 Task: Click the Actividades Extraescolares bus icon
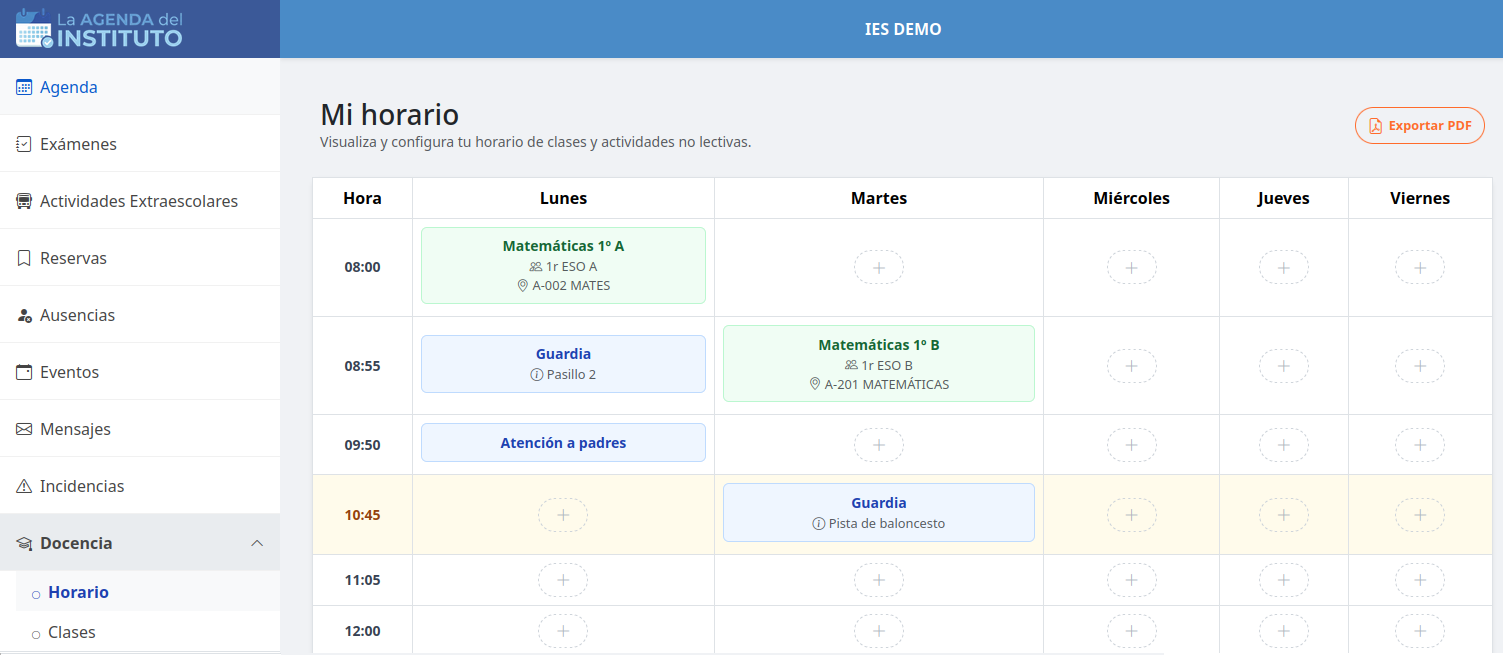(x=24, y=201)
